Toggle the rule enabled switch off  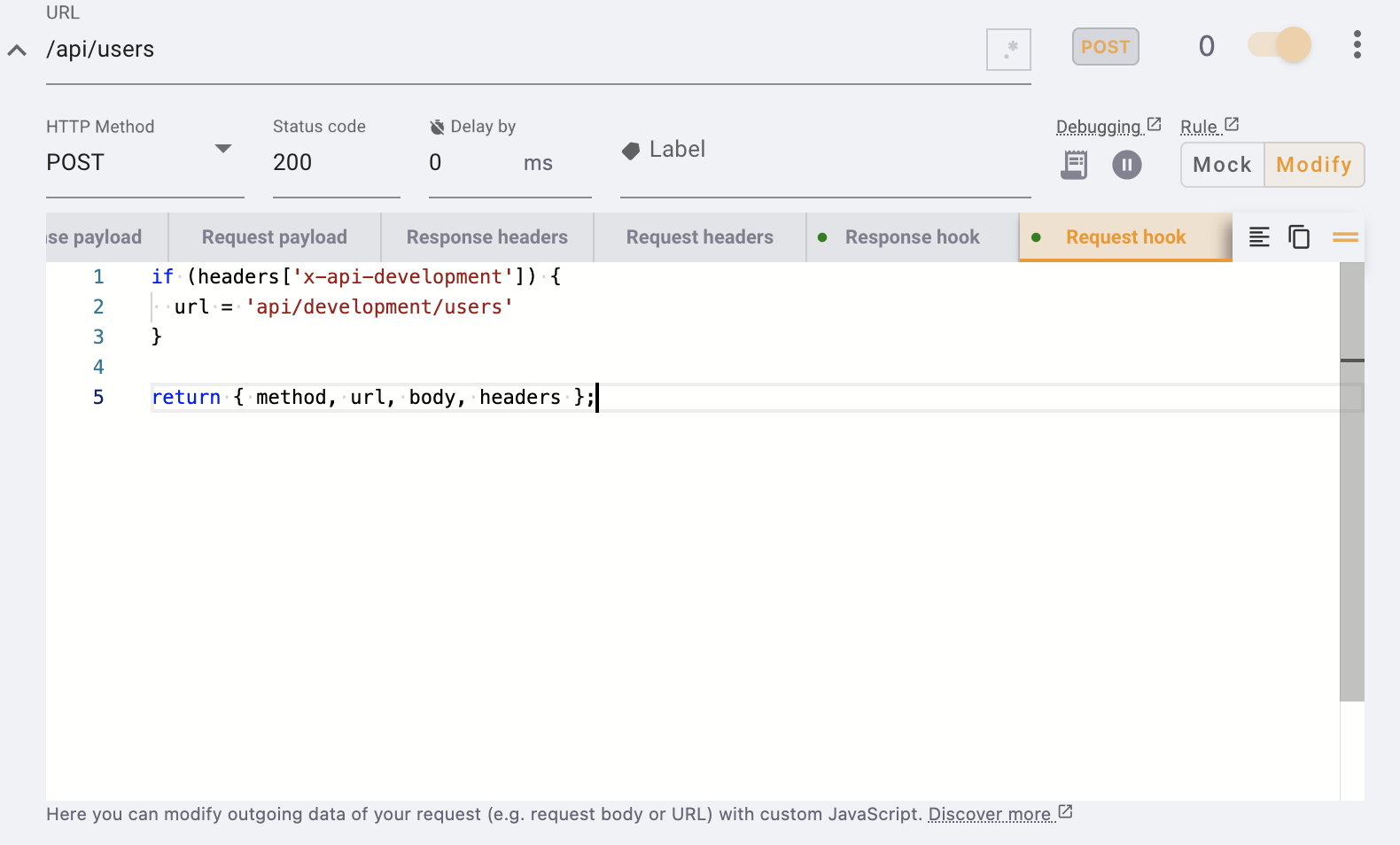(x=1279, y=45)
